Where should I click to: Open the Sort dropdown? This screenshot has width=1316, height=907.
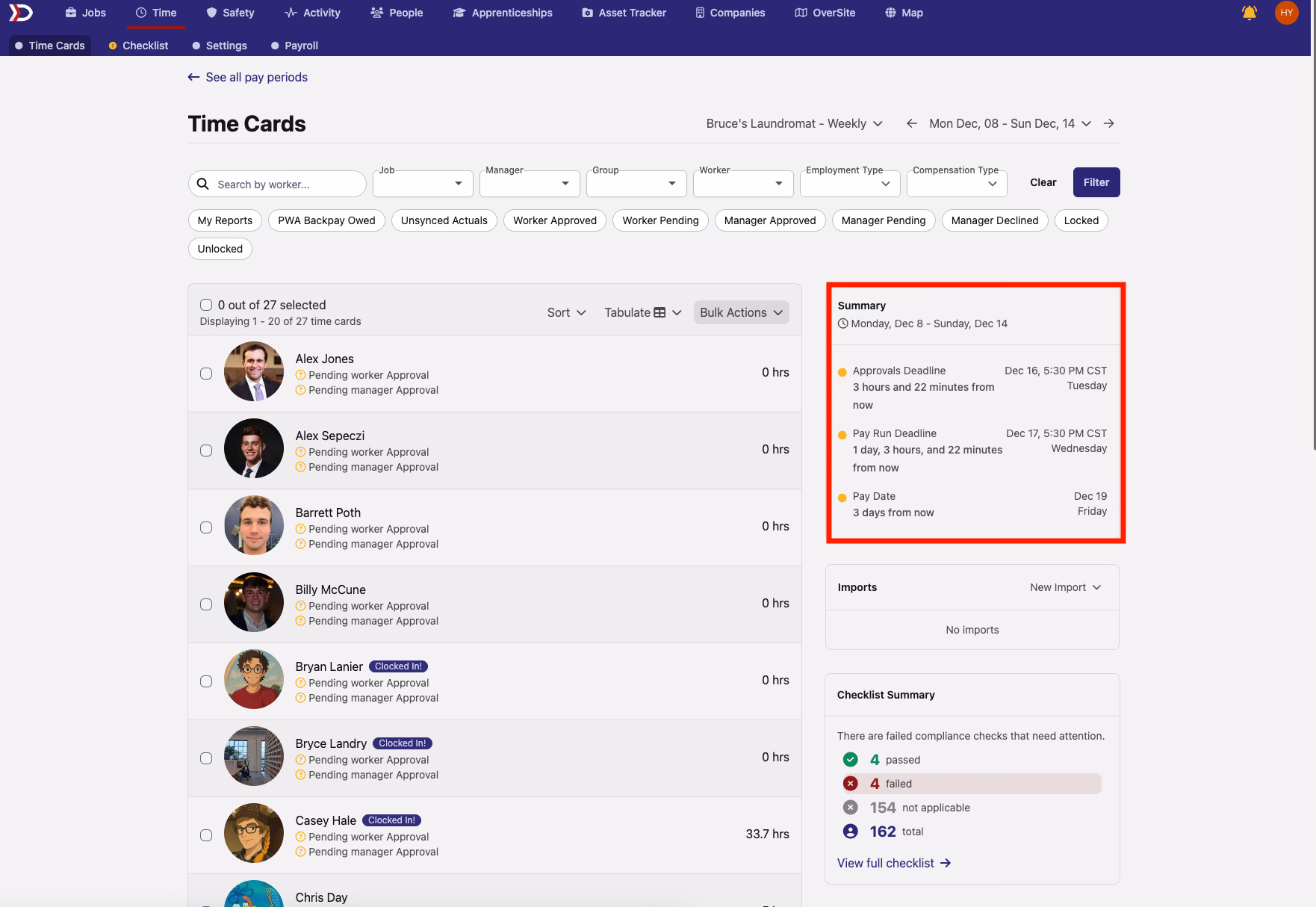[566, 312]
